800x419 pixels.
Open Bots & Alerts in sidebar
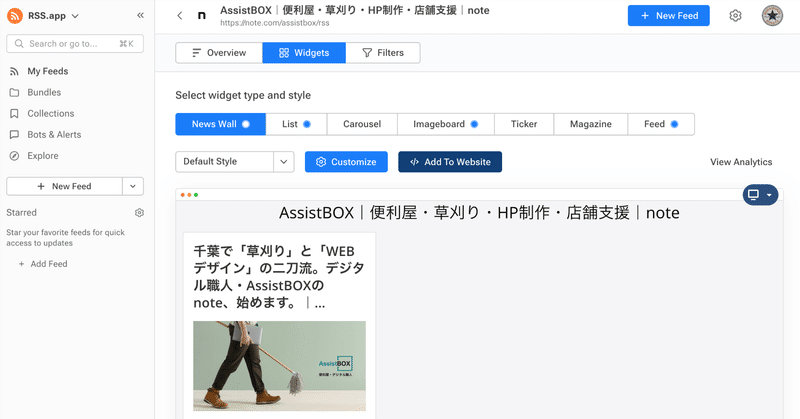(x=54, y=135)
